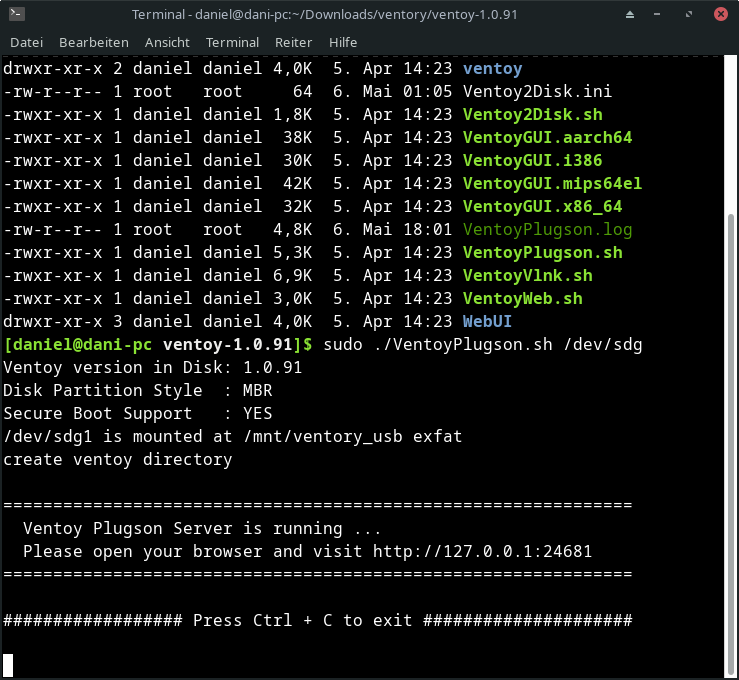Click the 'Secure Boot Support : YES' line
The height and width of the screenshot is (680, 739).
[138, 413]
